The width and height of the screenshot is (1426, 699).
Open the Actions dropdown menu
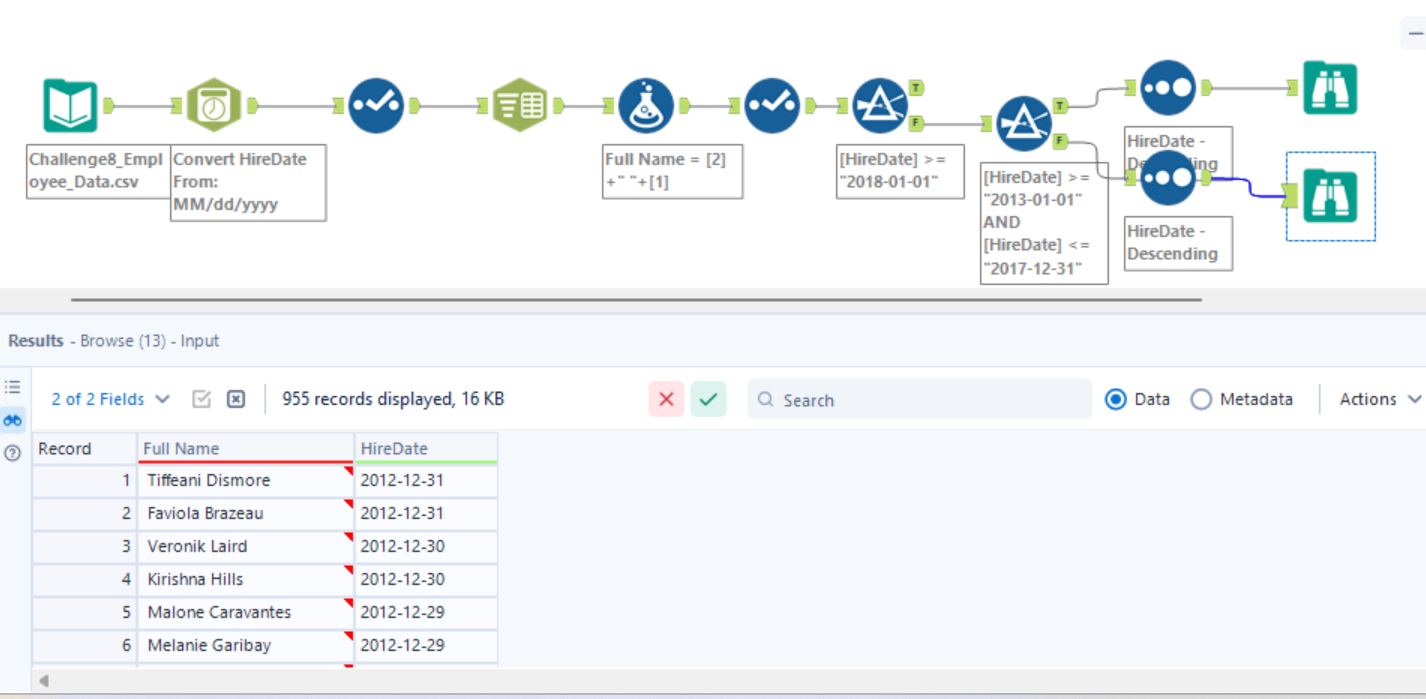tap(1379, 399)
